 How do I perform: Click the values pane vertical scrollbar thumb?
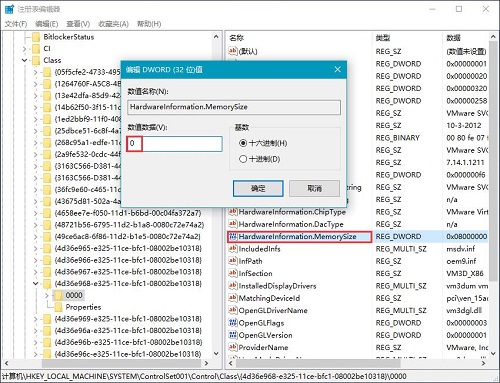point(494,161)
